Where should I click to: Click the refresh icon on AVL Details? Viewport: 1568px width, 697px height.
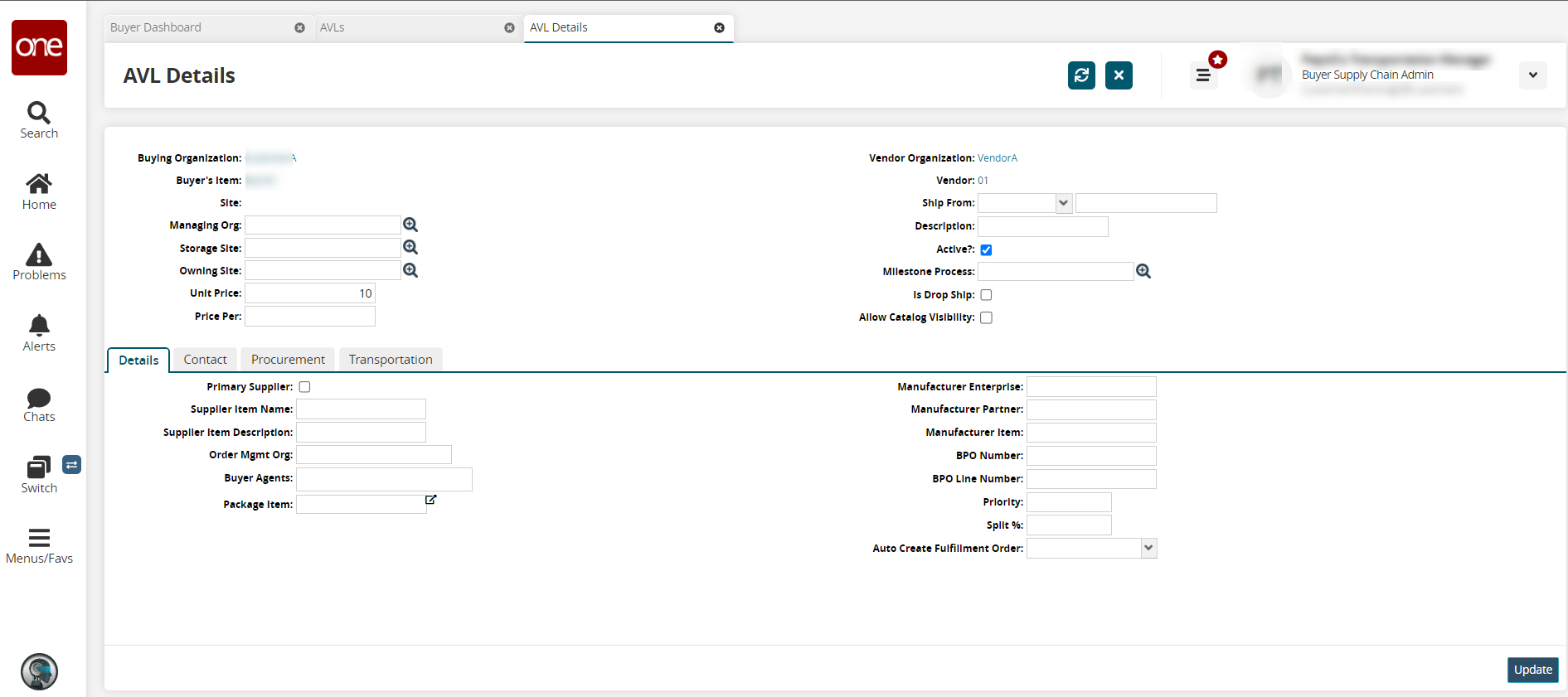point(1081,75)
